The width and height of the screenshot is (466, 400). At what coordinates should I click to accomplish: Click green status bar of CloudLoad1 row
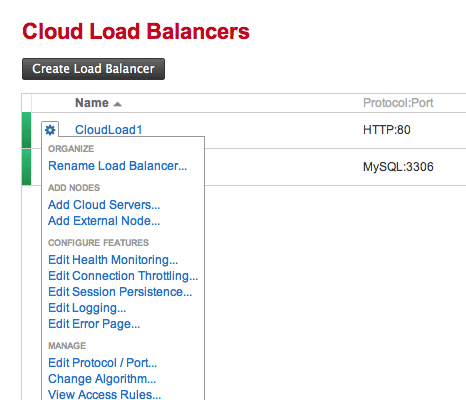[26, 130]
